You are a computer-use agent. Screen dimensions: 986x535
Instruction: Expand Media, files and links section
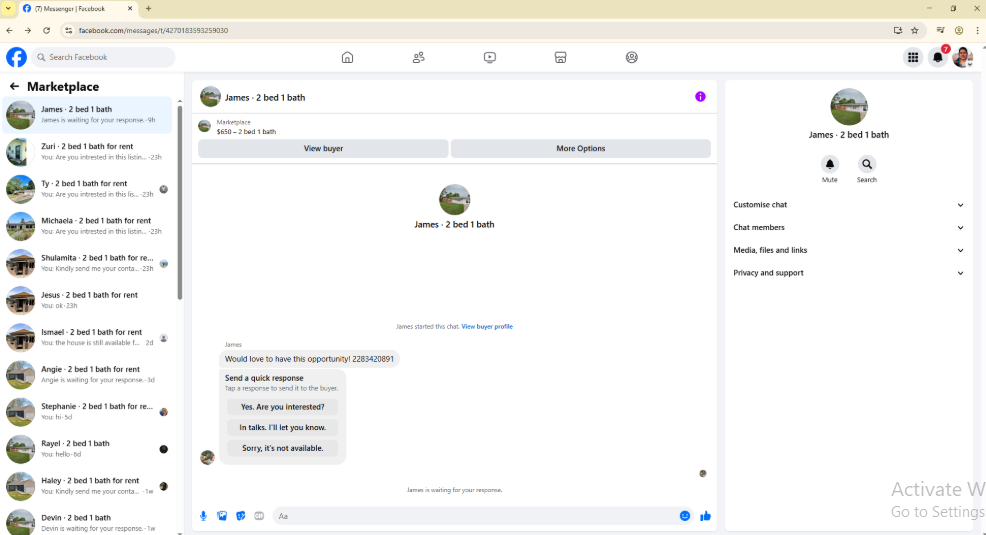[x=848, y=250]
